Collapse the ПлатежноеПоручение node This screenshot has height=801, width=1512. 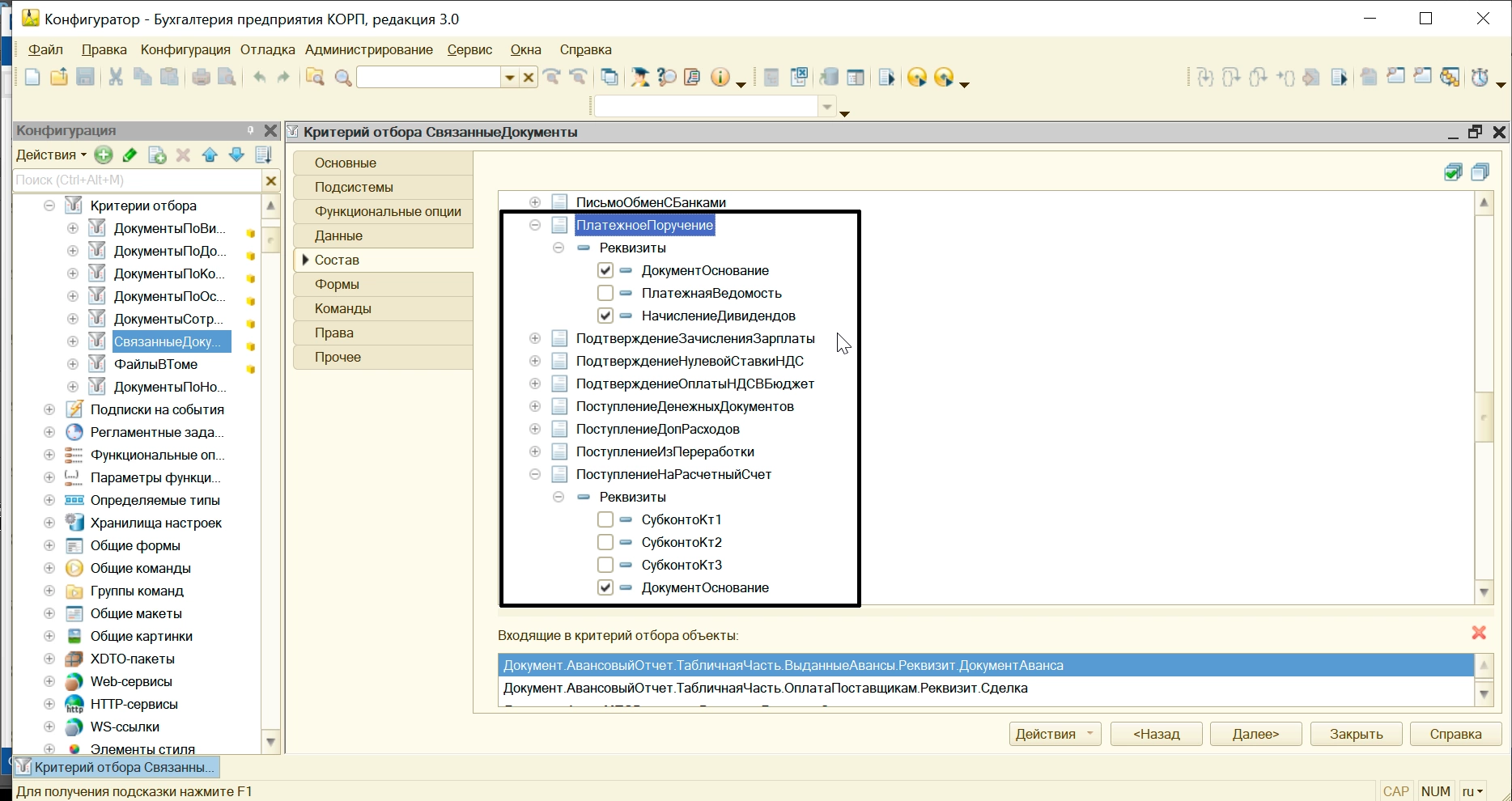535,225
